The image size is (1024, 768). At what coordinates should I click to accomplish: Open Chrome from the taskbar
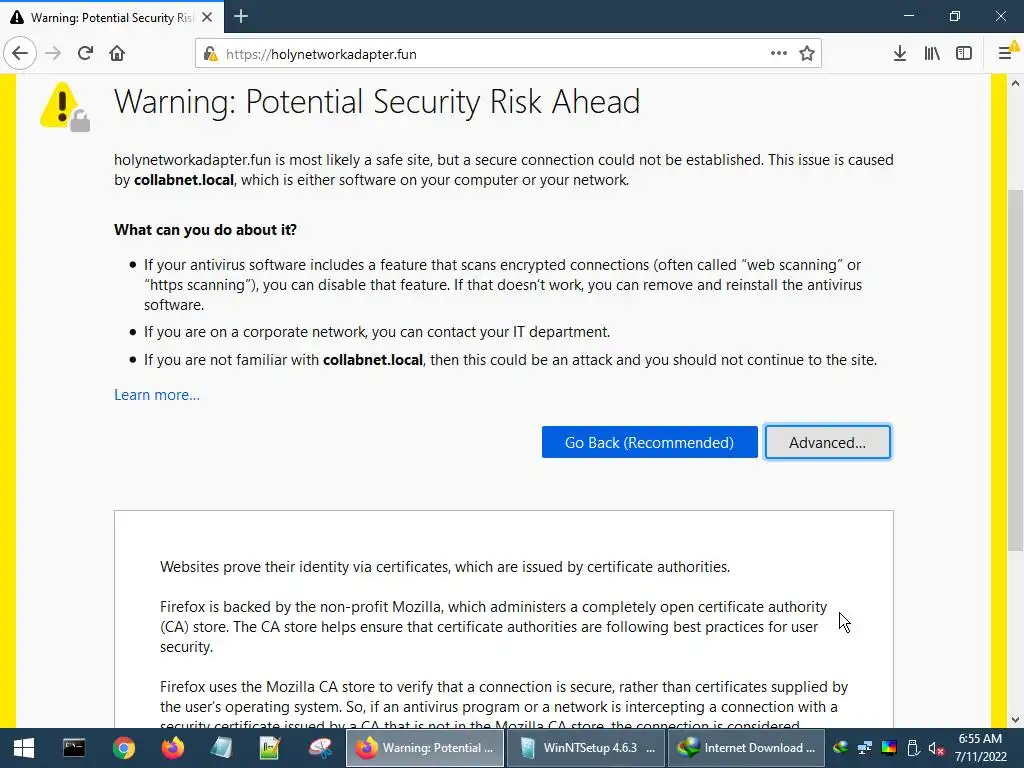tap(123, 748)
